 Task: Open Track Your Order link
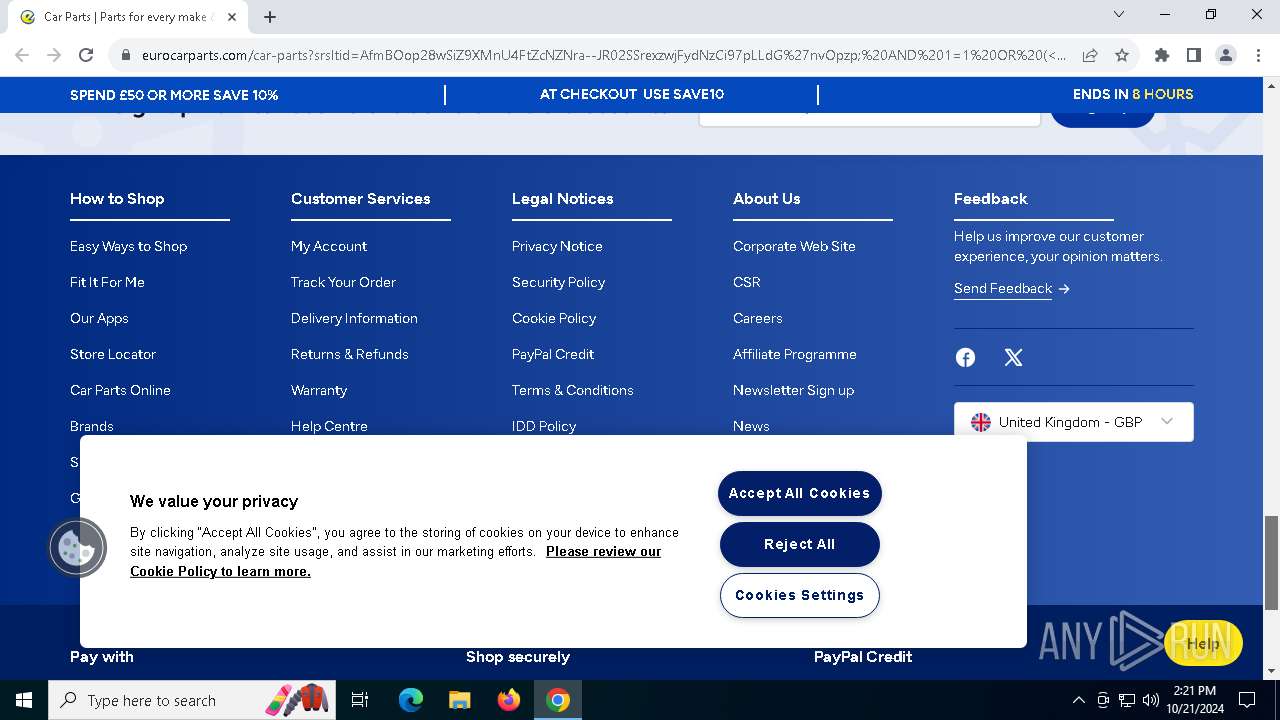343,282
